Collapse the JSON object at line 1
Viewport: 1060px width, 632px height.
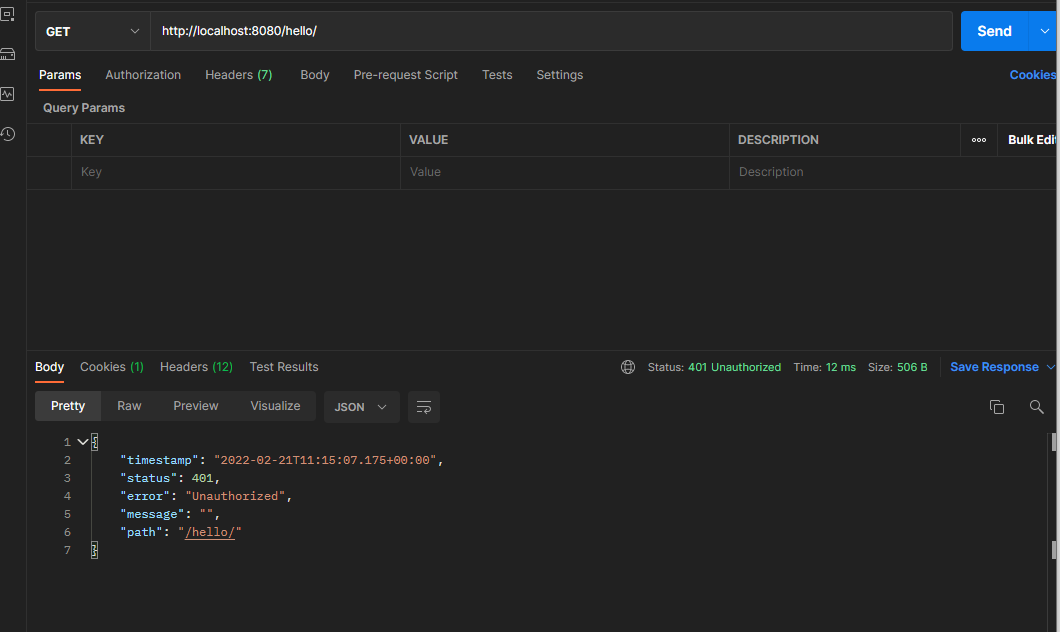click(x=82, y=442)
